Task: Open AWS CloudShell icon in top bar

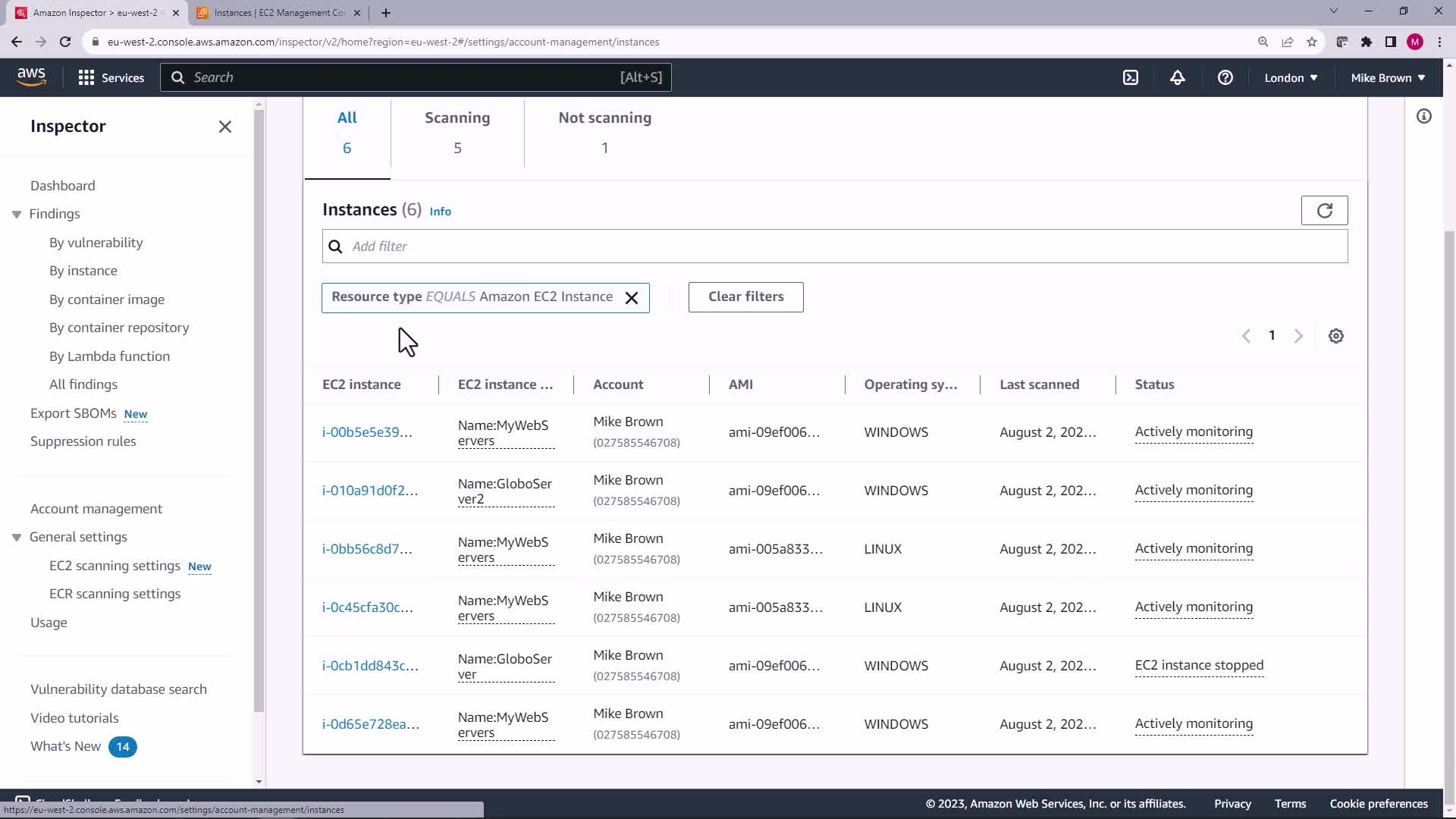Action: pos(1131,77)
